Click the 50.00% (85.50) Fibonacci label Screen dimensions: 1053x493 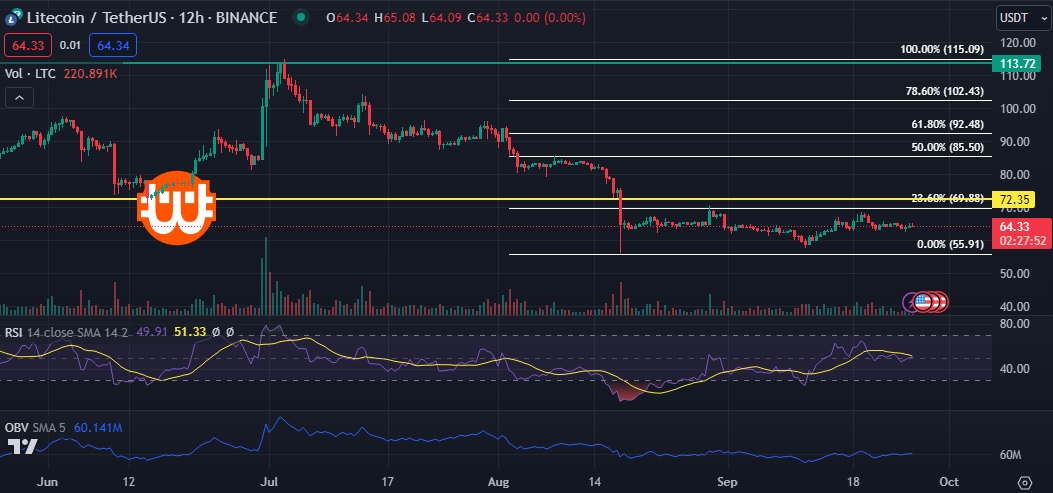pos(948,146)
